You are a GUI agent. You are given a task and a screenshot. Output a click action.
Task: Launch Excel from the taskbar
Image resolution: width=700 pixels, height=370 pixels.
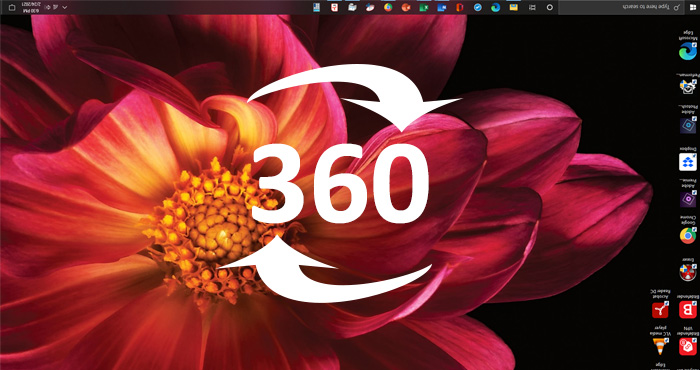point(424,7)
